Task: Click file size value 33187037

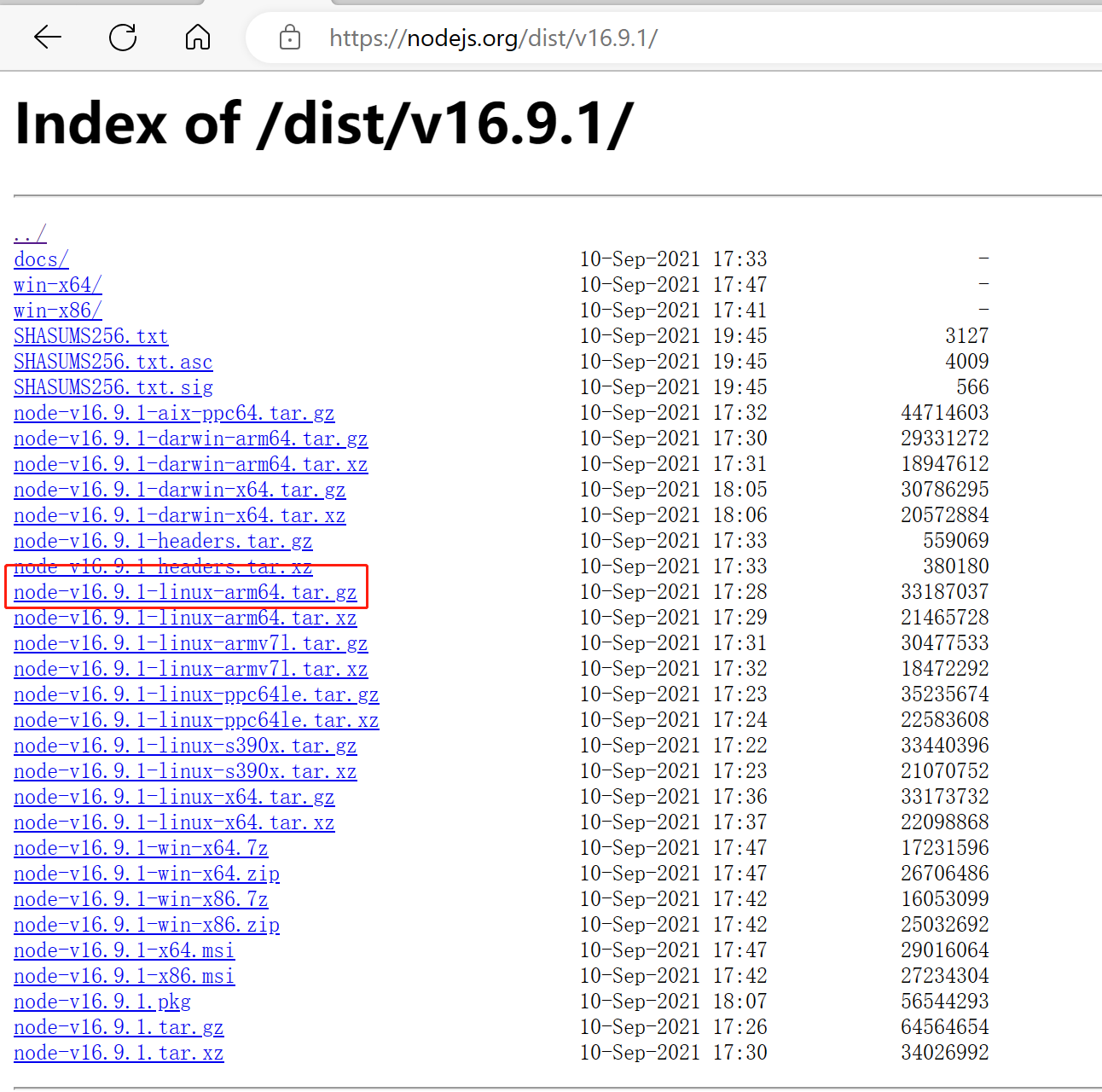Action: point(945,592)
